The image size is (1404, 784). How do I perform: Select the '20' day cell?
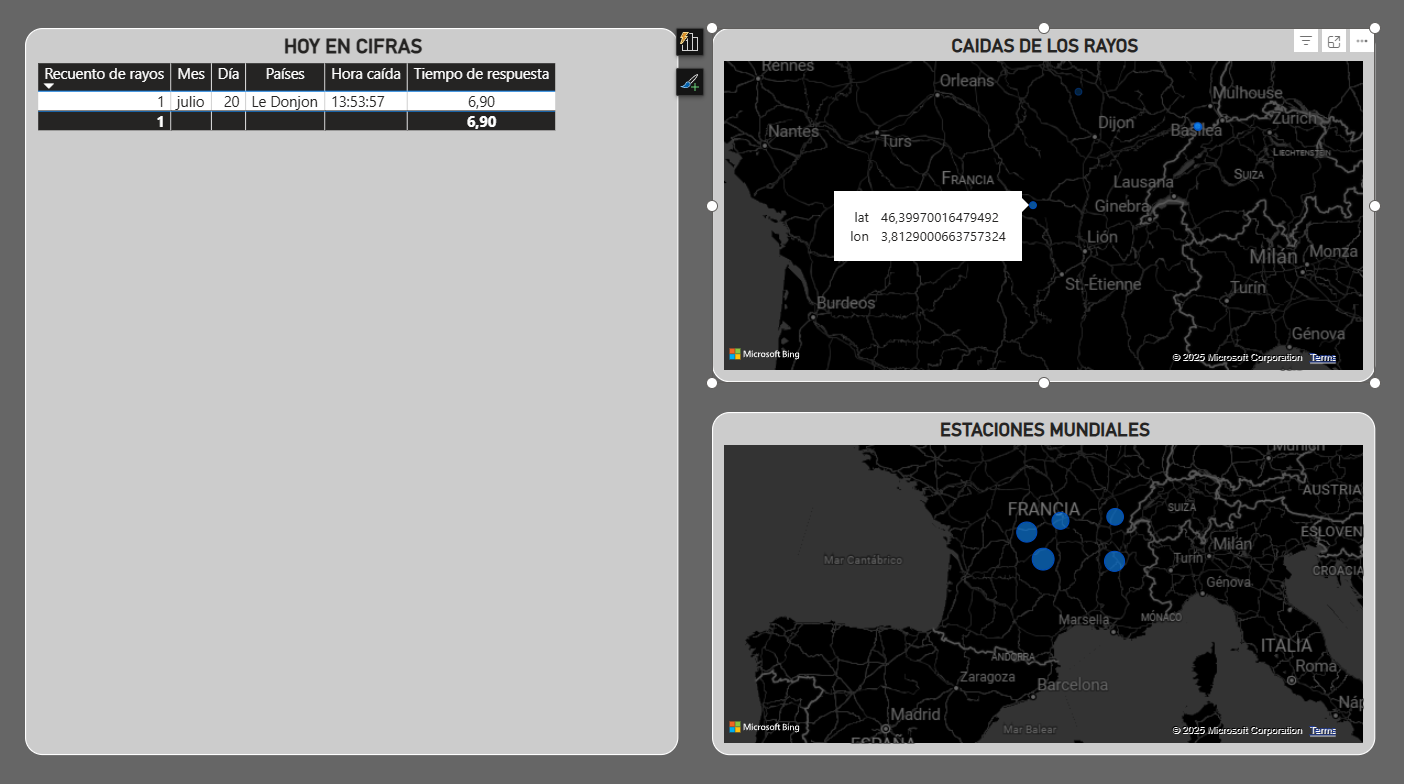click(x=231, y=102)
